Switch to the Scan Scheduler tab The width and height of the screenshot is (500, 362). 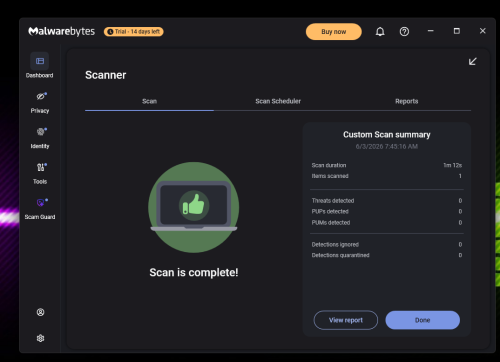coord(278,101)
